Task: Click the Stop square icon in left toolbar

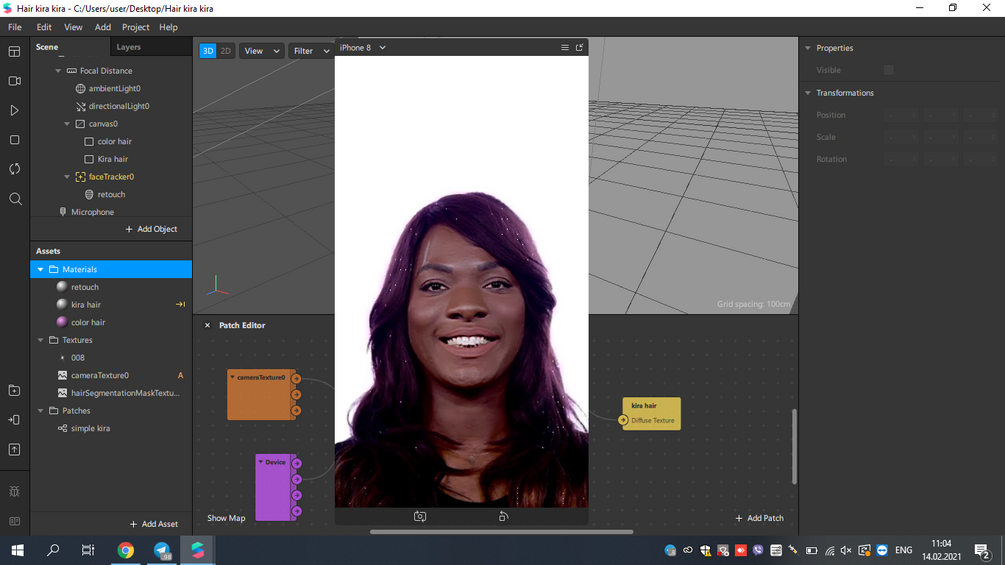Action: coord(14,140)
